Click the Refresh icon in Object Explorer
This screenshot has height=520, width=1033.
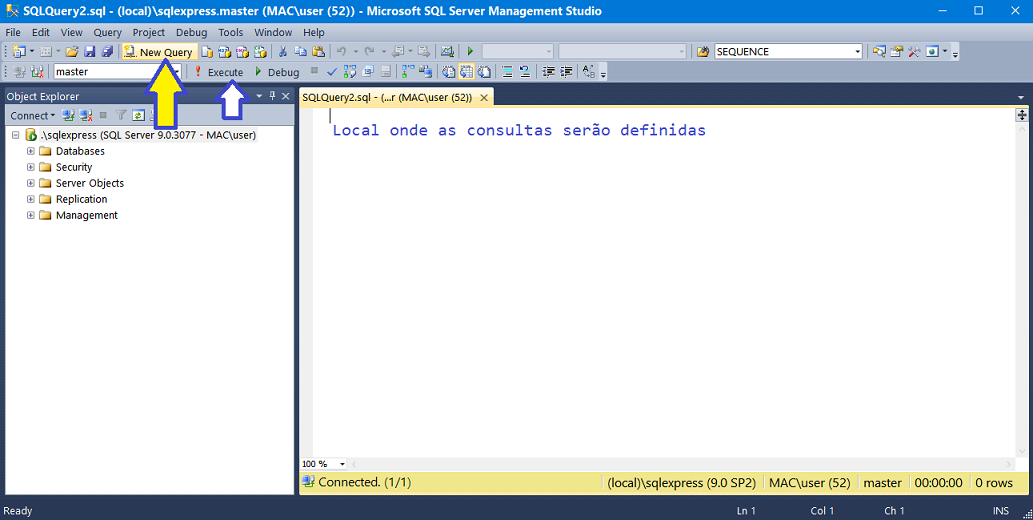click(x=138, y=115)
